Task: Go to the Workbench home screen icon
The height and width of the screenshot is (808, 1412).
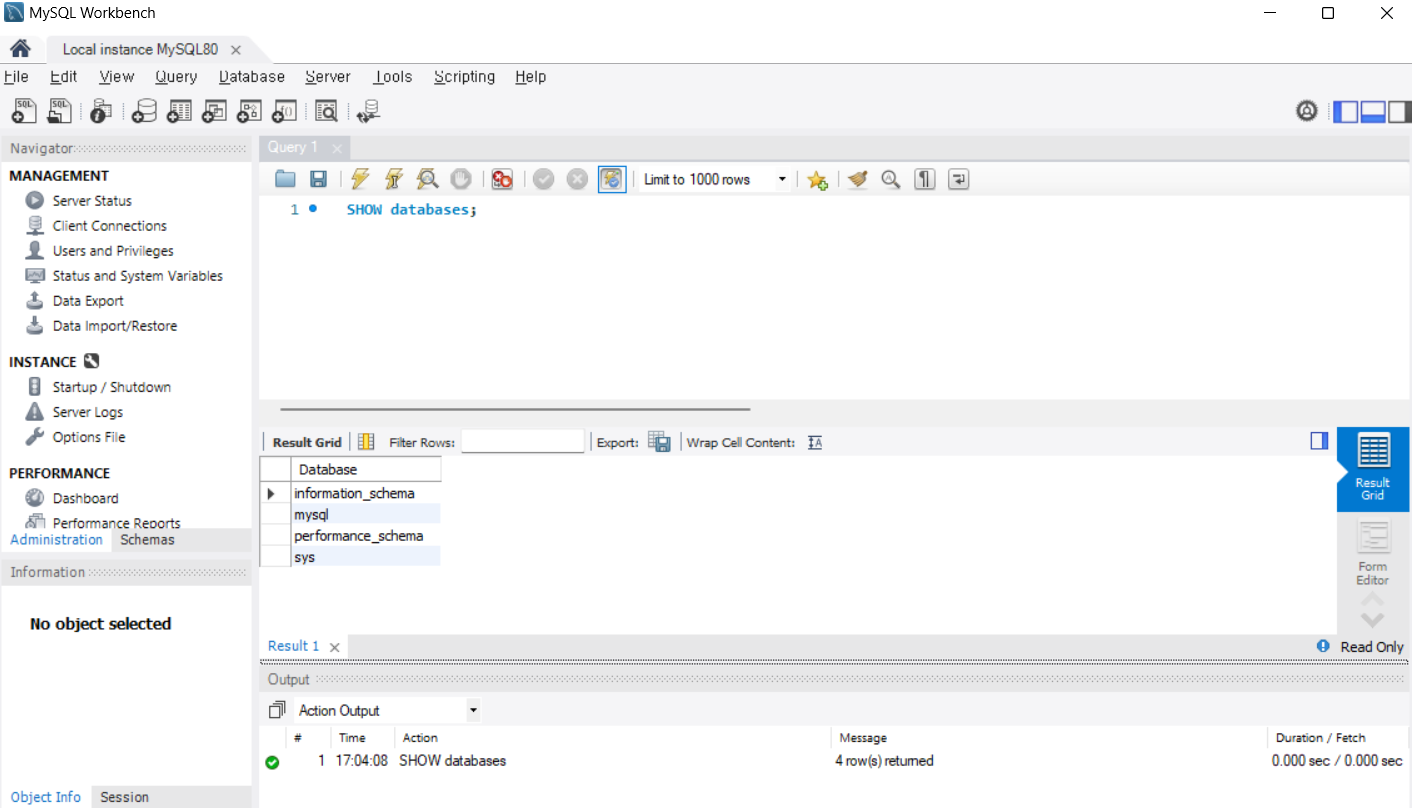Action: (x=20, y=49)
